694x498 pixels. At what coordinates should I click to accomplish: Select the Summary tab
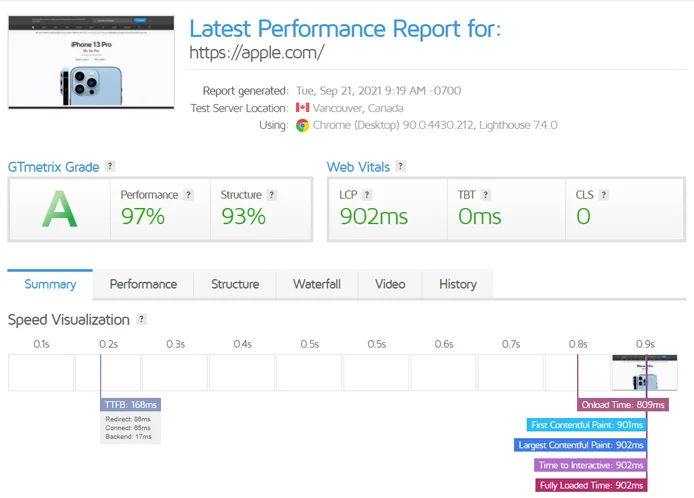[x=50, y=285]
